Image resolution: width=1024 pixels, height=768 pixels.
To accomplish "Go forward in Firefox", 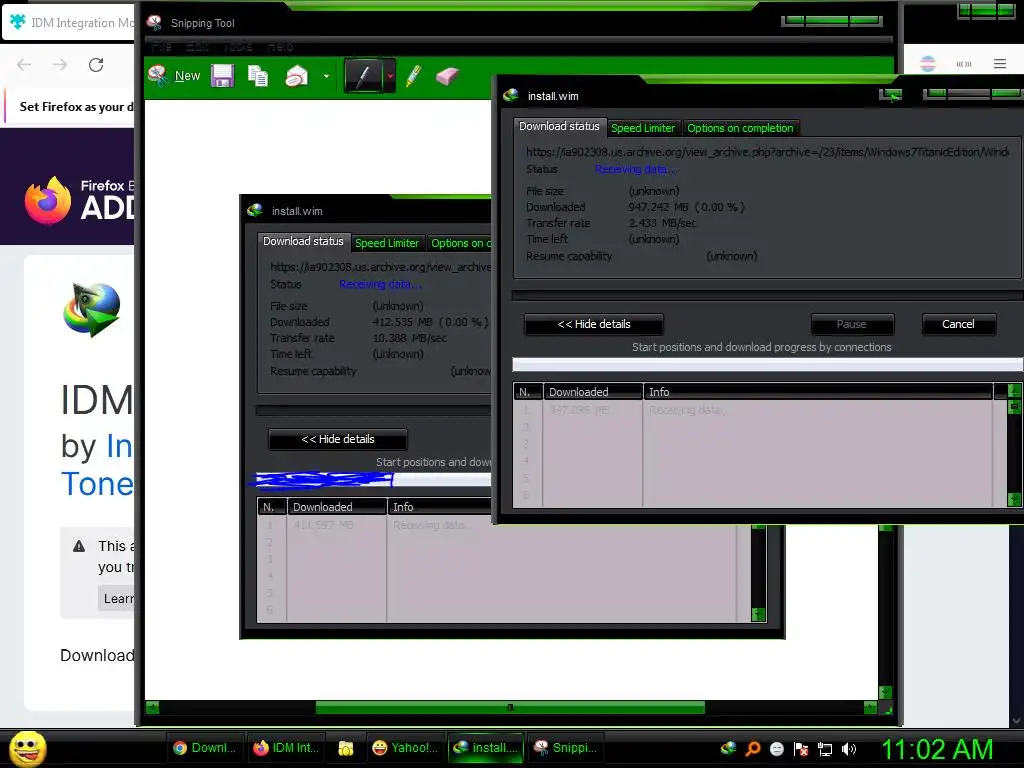I will [60, 65].
